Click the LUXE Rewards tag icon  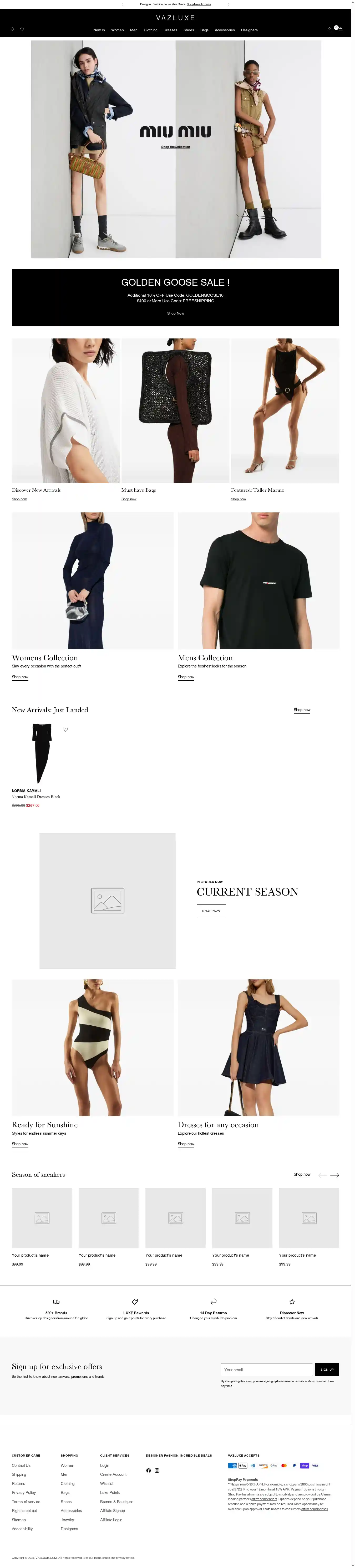click(x=135, y=1301)
